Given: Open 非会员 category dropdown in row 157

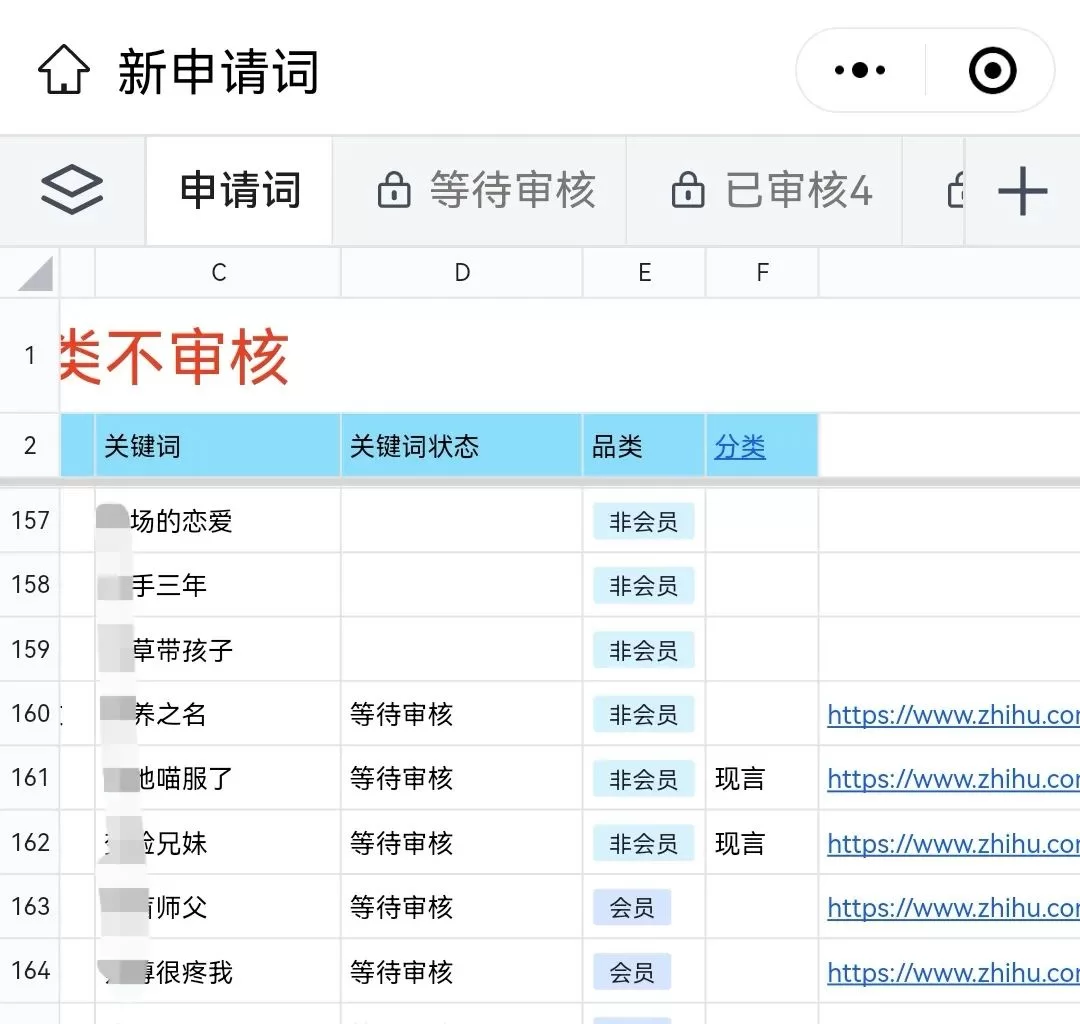Looking at the screenshot, I should coord(643,522).
